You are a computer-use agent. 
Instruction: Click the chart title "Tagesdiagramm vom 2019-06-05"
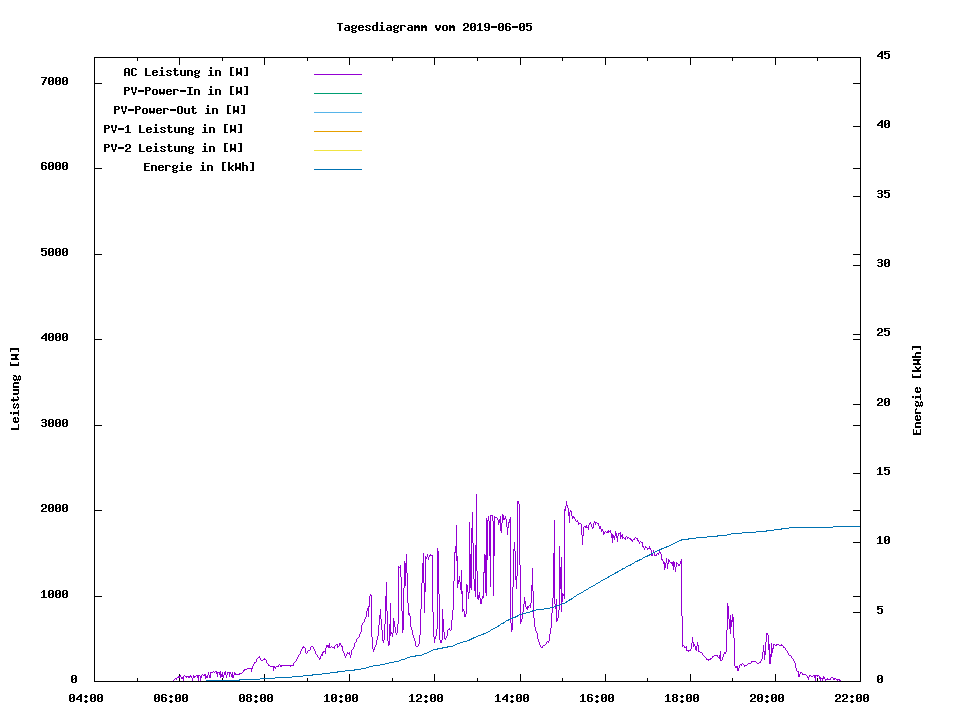click(434, 27)
